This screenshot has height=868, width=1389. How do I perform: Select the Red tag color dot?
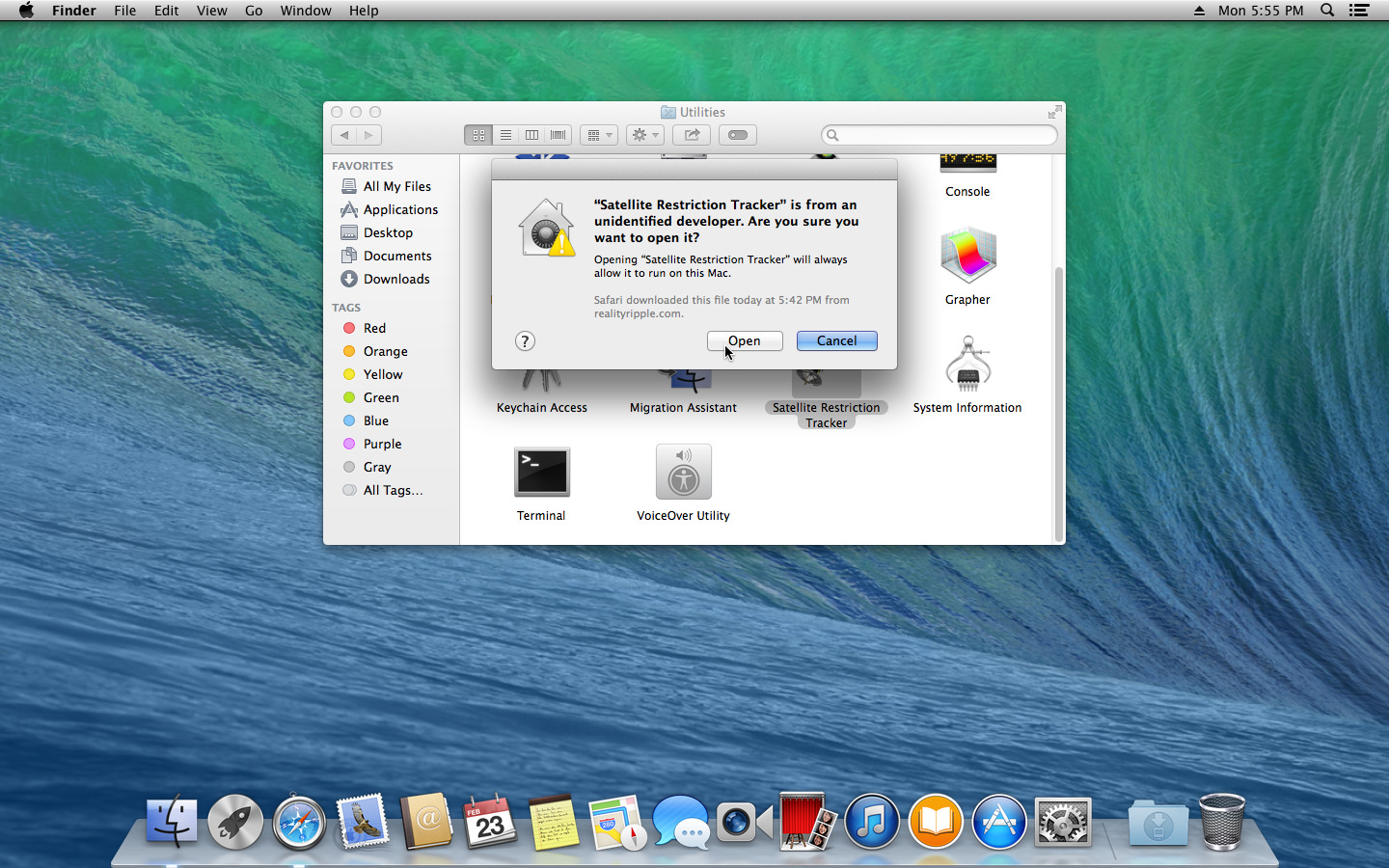coord(349,328)
